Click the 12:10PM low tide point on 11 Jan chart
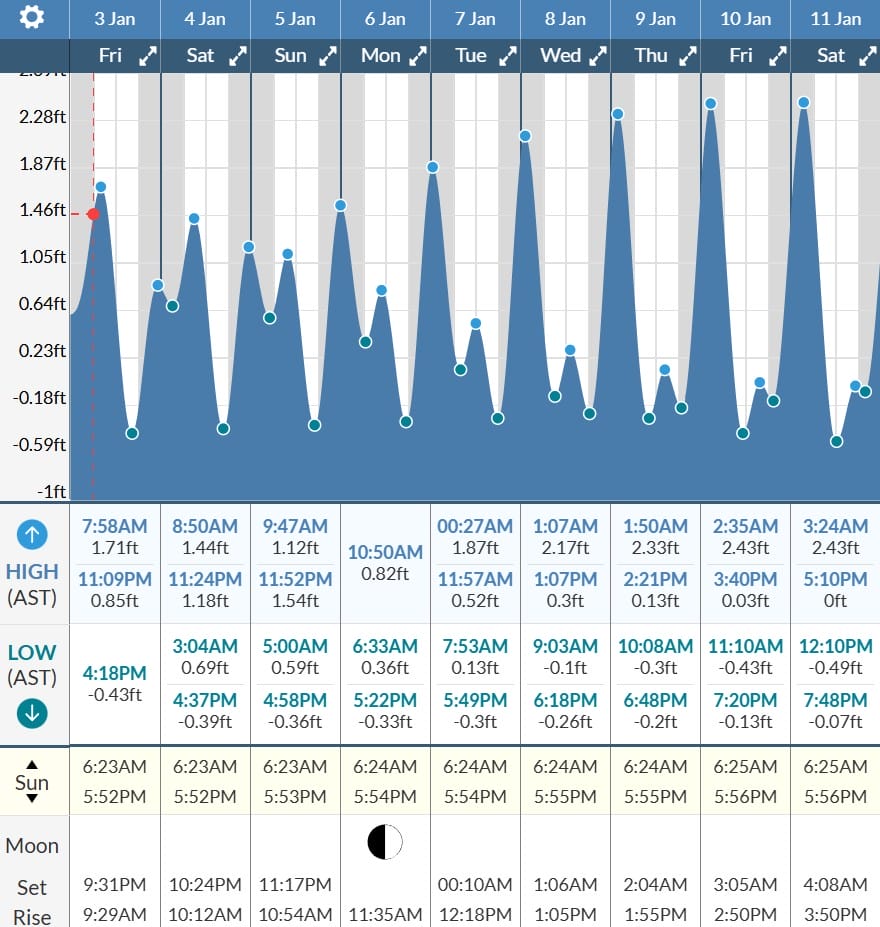 [x=836, y=441]
